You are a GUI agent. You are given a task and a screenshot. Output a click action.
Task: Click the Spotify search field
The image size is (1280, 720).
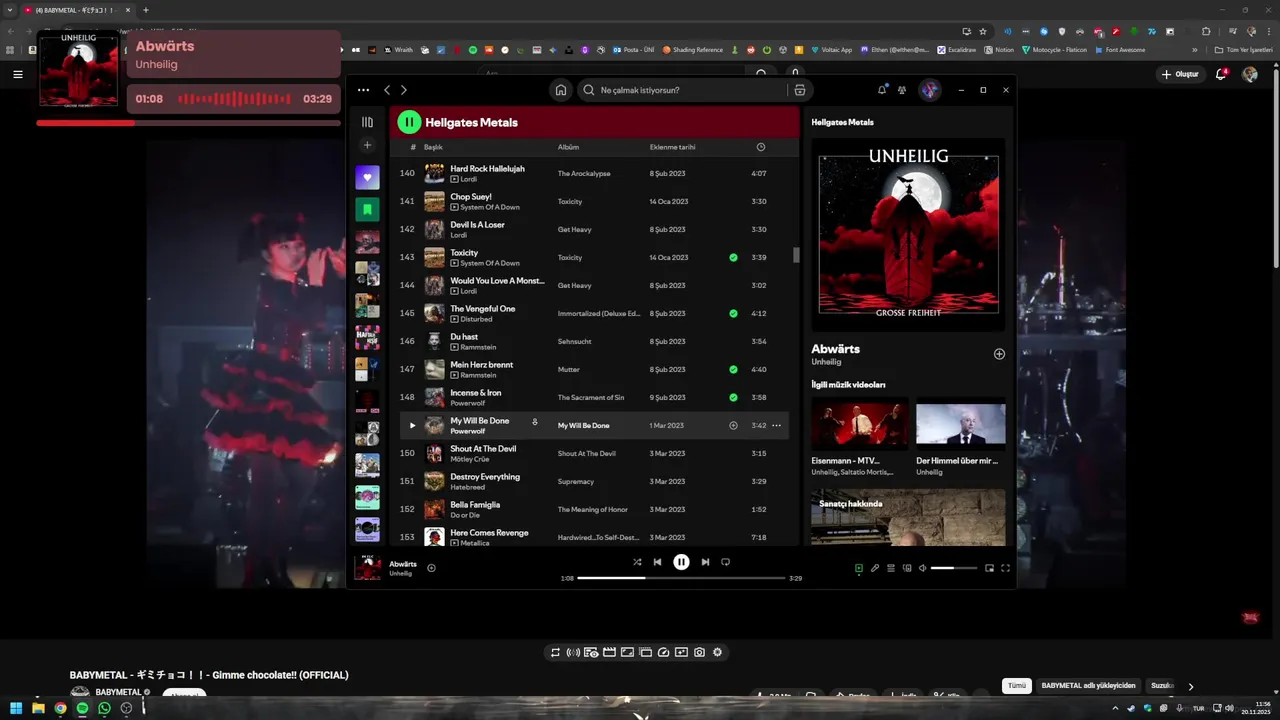[684, 90]
